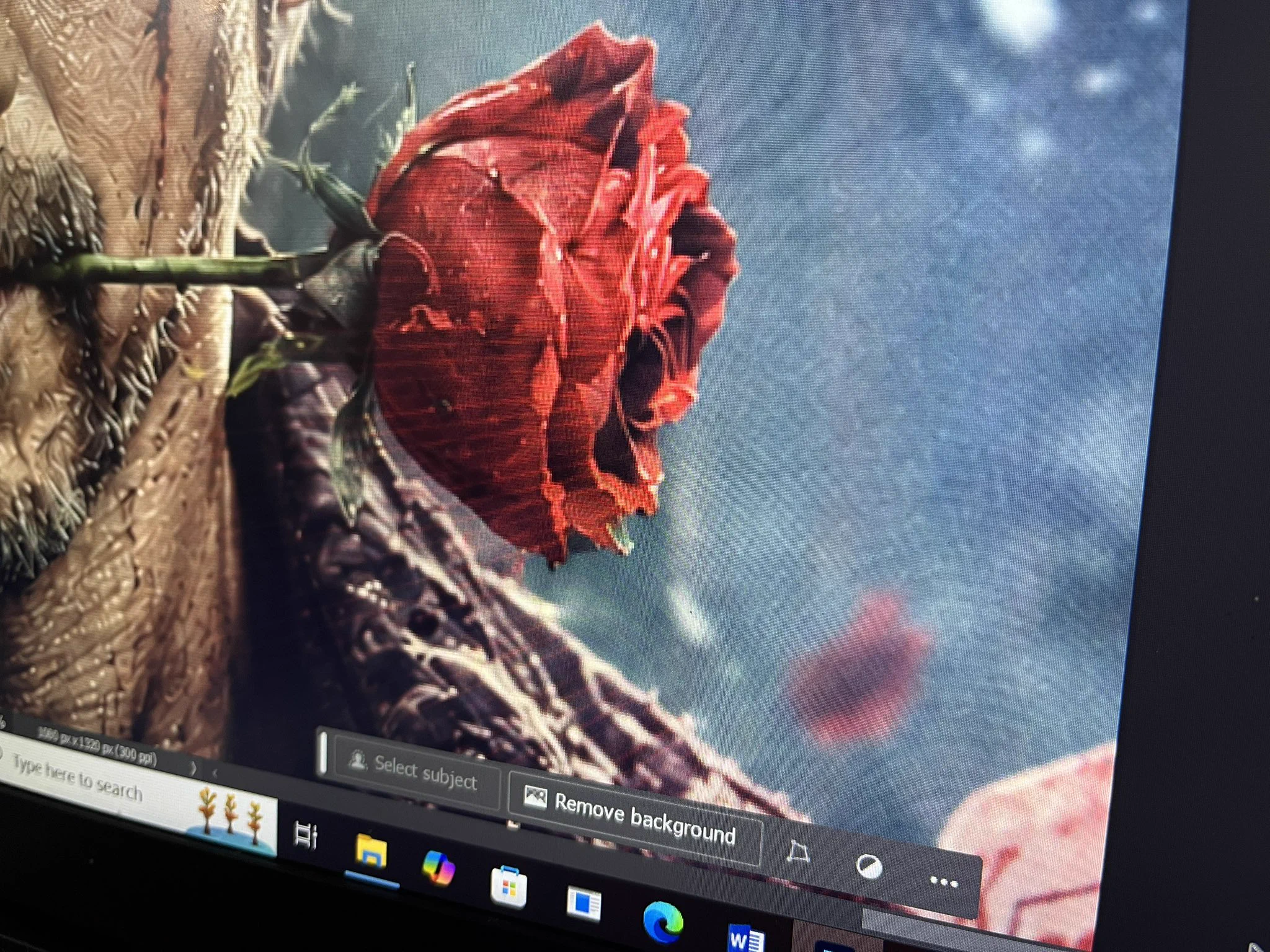
Task: Open File Explorer from the taskbar
Action: click(370, 852)
